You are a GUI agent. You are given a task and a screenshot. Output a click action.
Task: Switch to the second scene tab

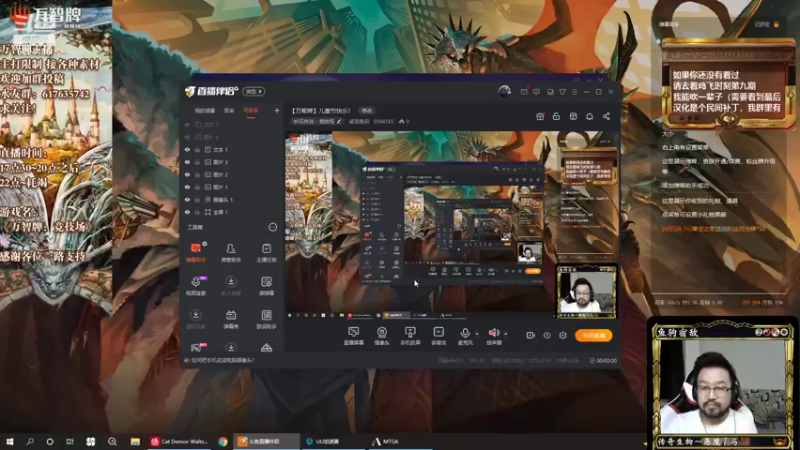coord(229,111)
